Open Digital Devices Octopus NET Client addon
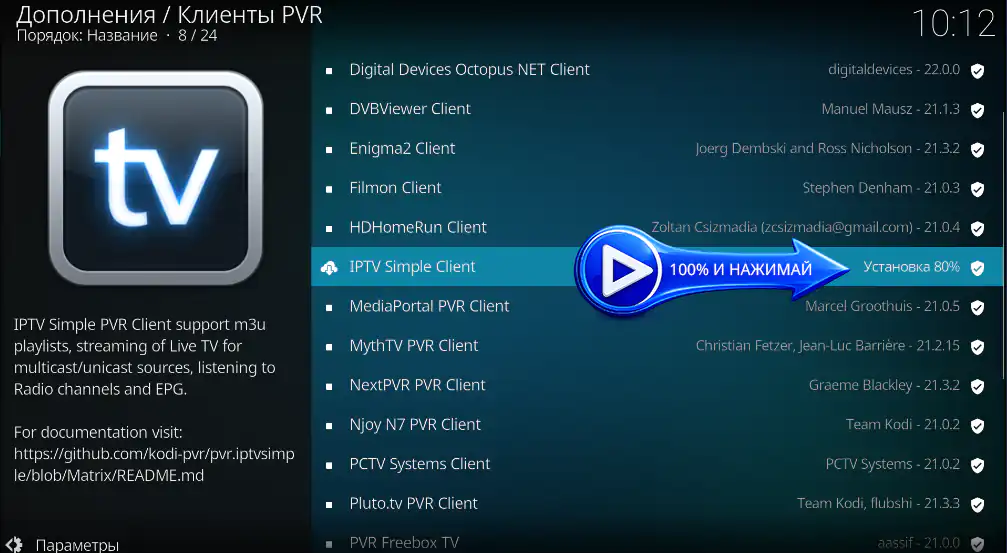The image size is (1007, 553). 656,70
